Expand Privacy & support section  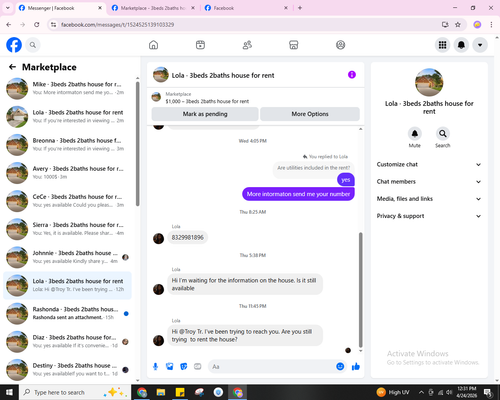(x=429, y=216)
